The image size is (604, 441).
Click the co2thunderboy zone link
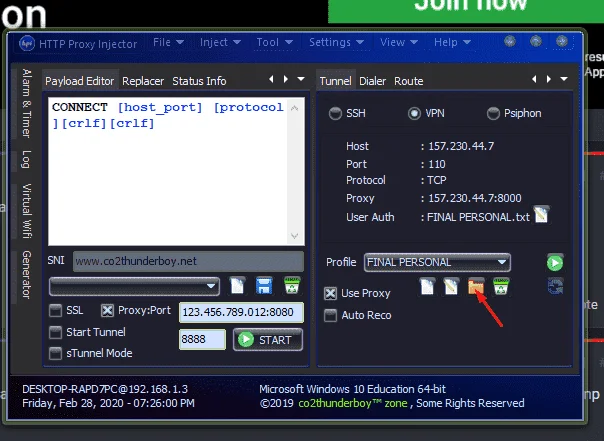353,403
